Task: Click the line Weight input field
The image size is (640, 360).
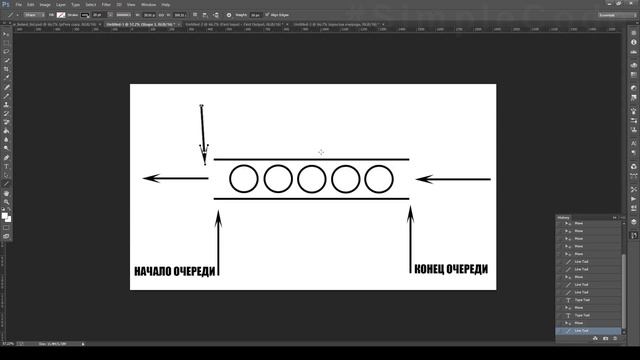Action: pos(255,15)
